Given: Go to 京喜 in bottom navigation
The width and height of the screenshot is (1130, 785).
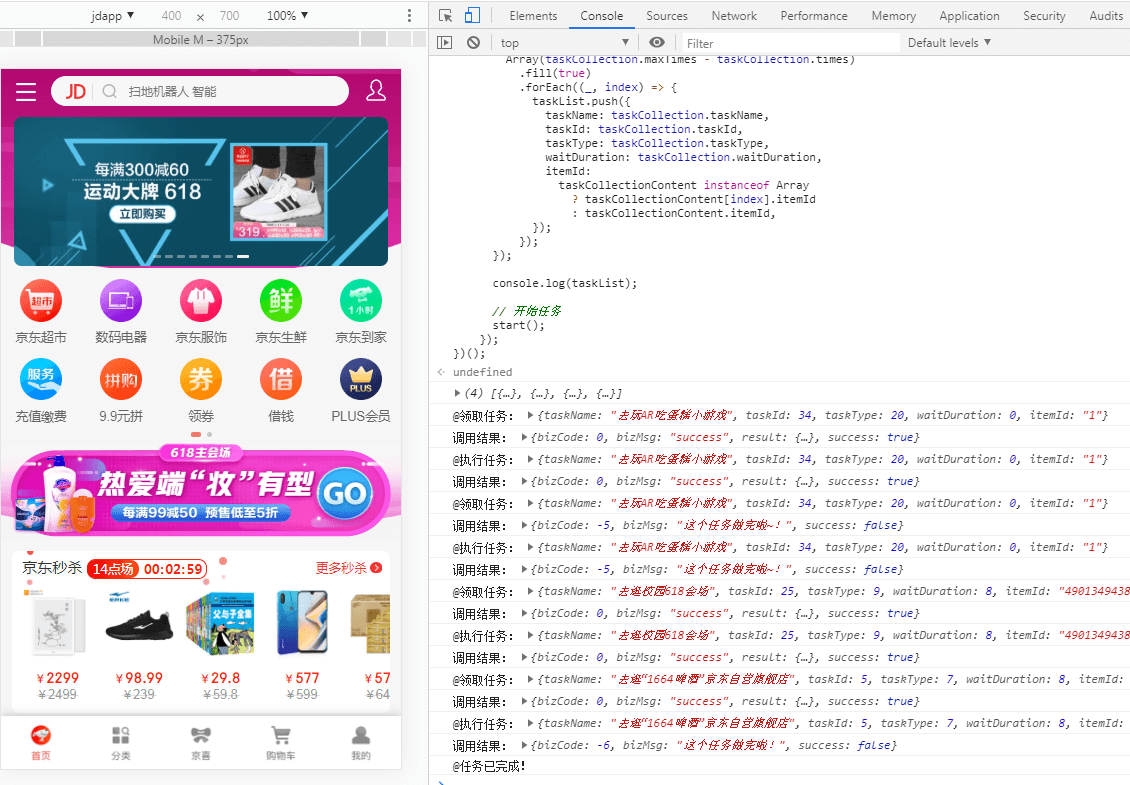Looking at the screenshot, I should click(201, 742).
